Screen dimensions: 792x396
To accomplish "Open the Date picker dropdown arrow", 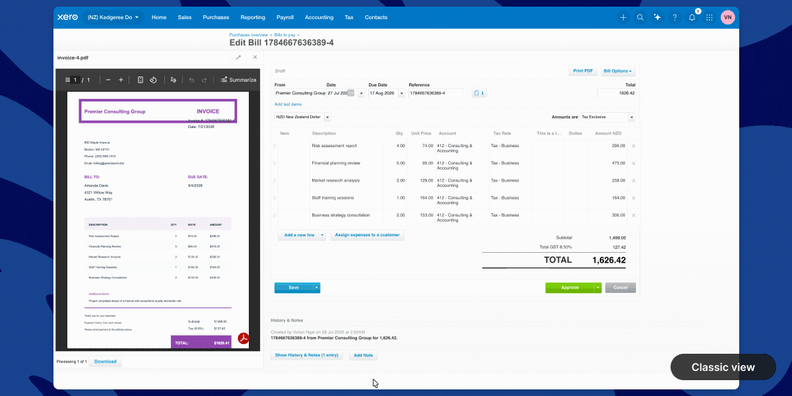I will [x=361, y=93].
